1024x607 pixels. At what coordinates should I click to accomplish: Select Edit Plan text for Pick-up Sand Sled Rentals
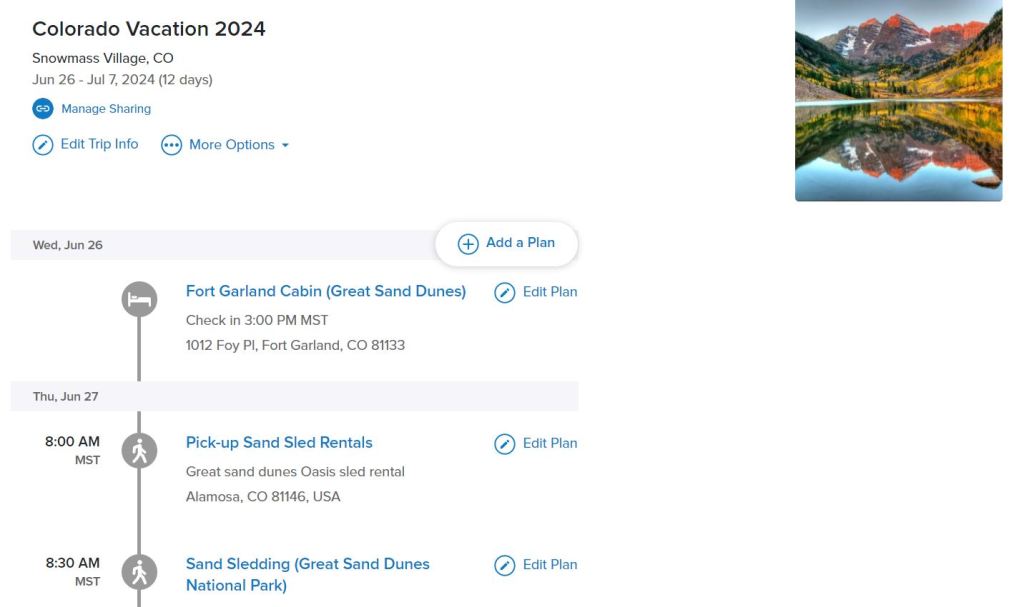(549, 443)
